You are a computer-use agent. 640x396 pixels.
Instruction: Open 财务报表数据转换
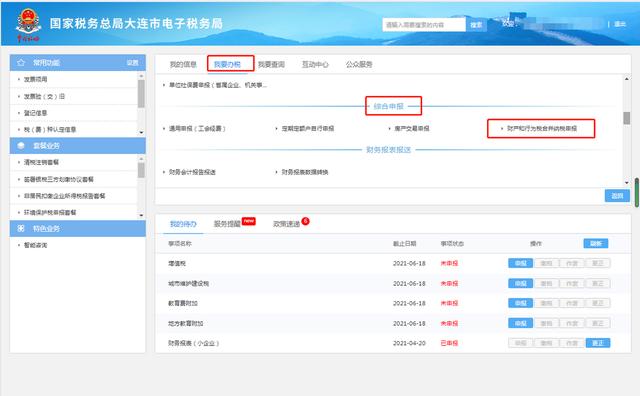click(x=305, y=172)
